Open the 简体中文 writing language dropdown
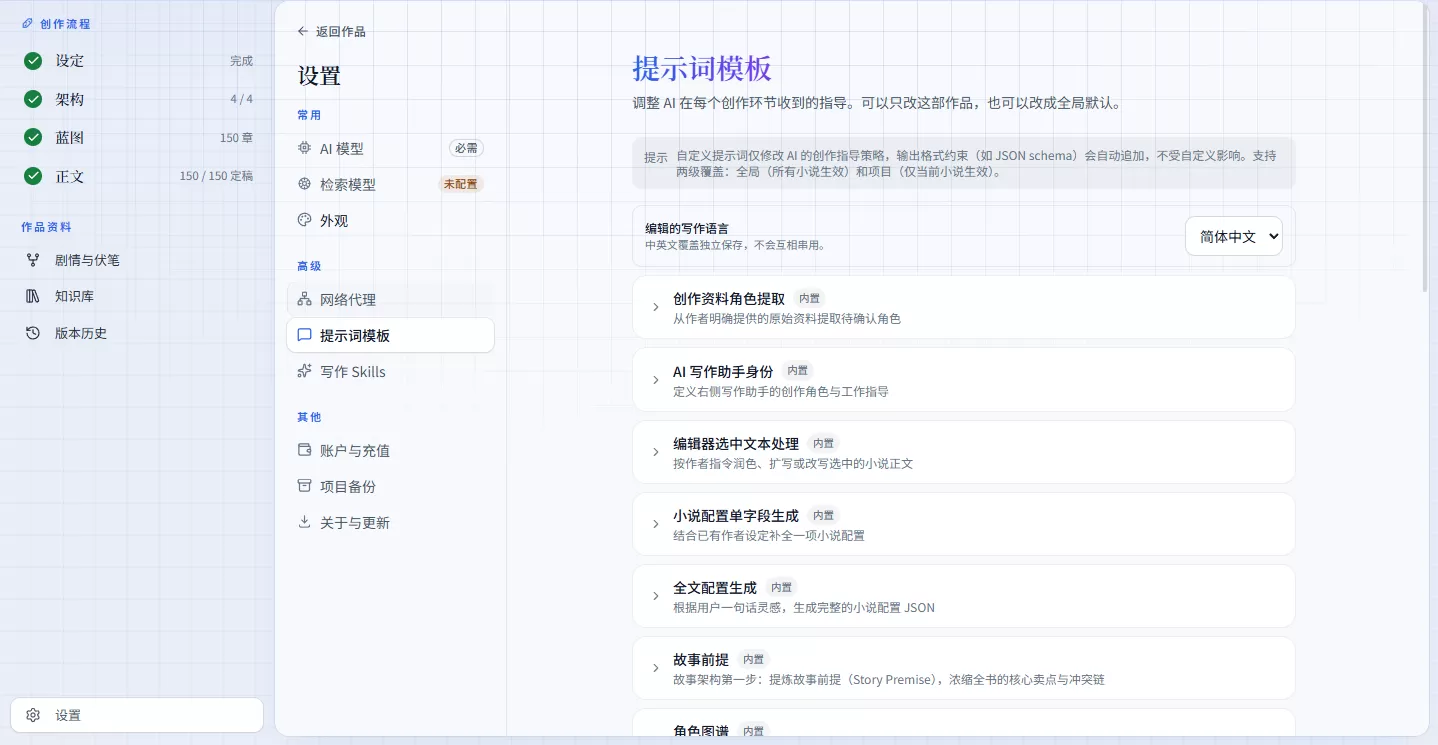The image size is (1438, 745). click(x=1234, y=236)
